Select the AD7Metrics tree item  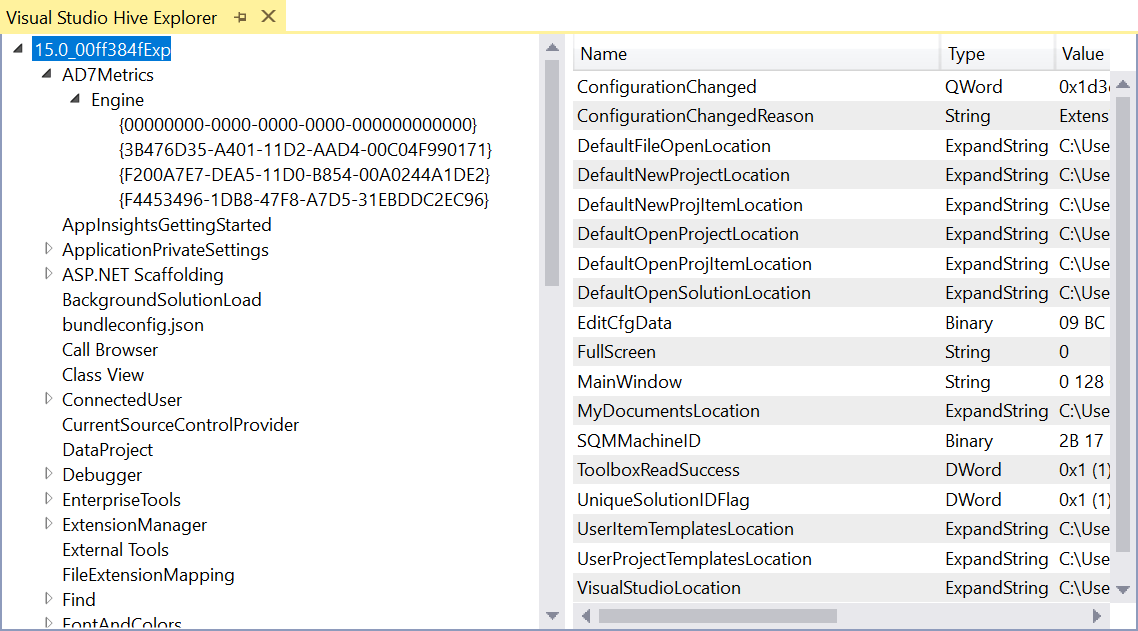tap(108, 75)
